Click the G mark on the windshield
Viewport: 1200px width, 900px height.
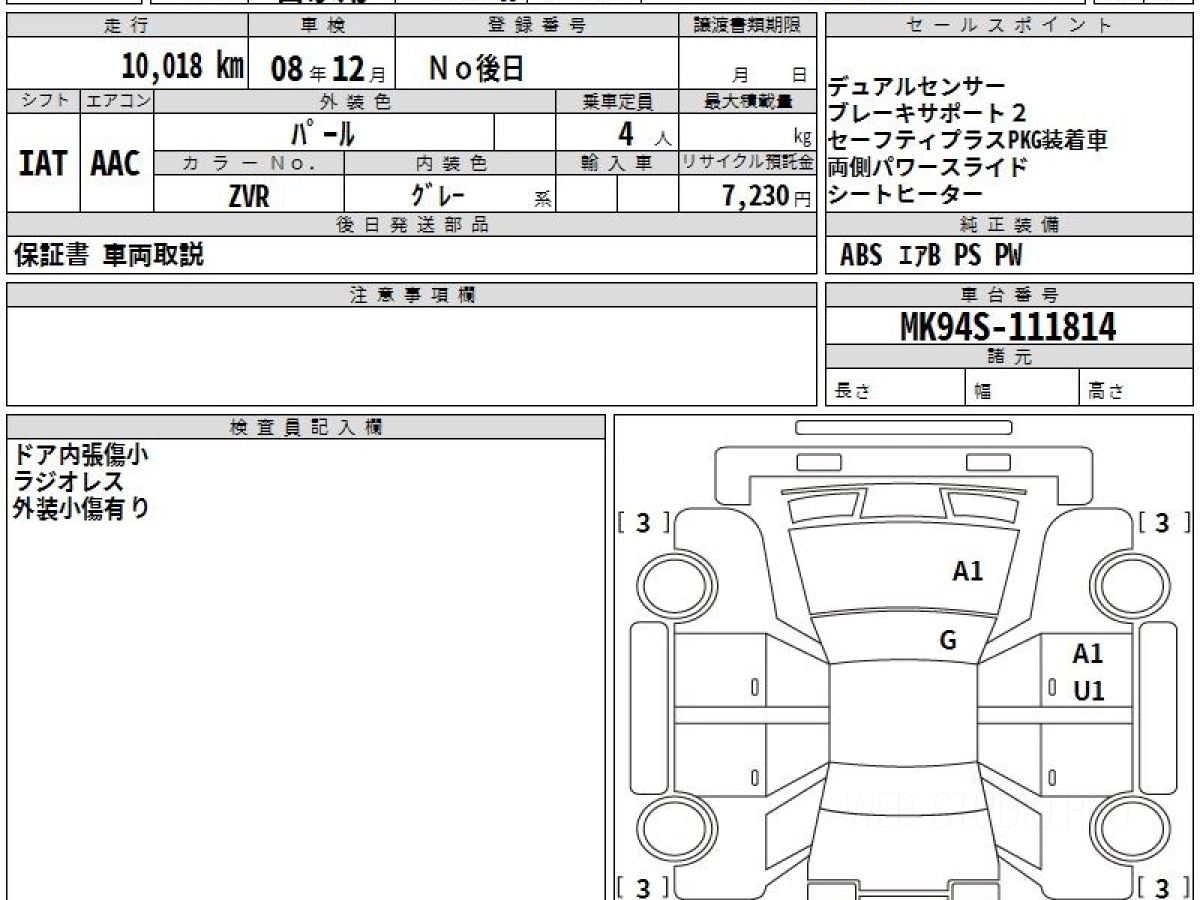[947, 641]
